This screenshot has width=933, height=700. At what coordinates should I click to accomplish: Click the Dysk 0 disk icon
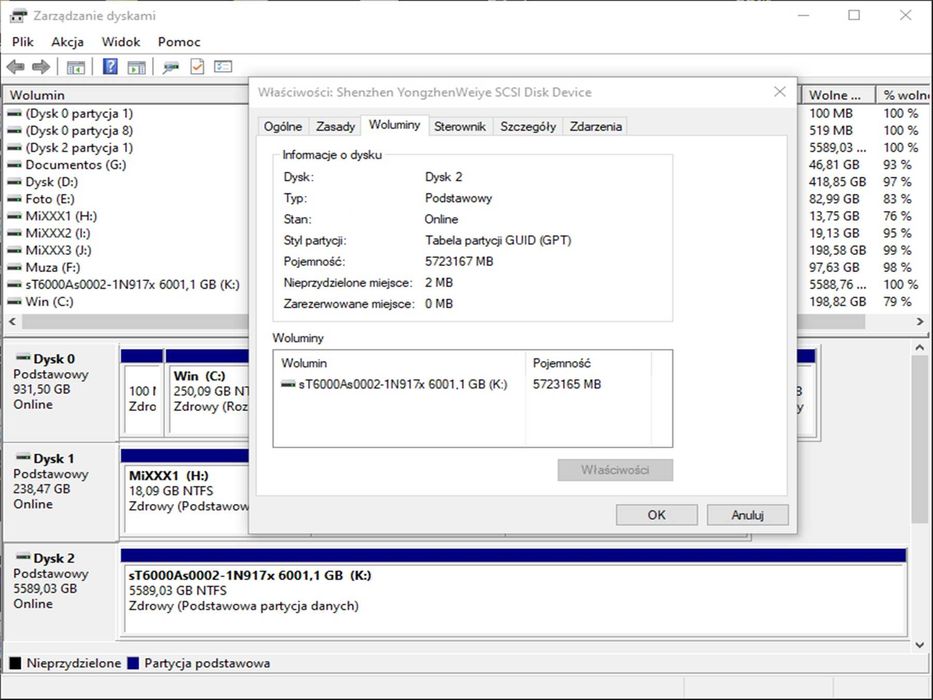[23, 358]
